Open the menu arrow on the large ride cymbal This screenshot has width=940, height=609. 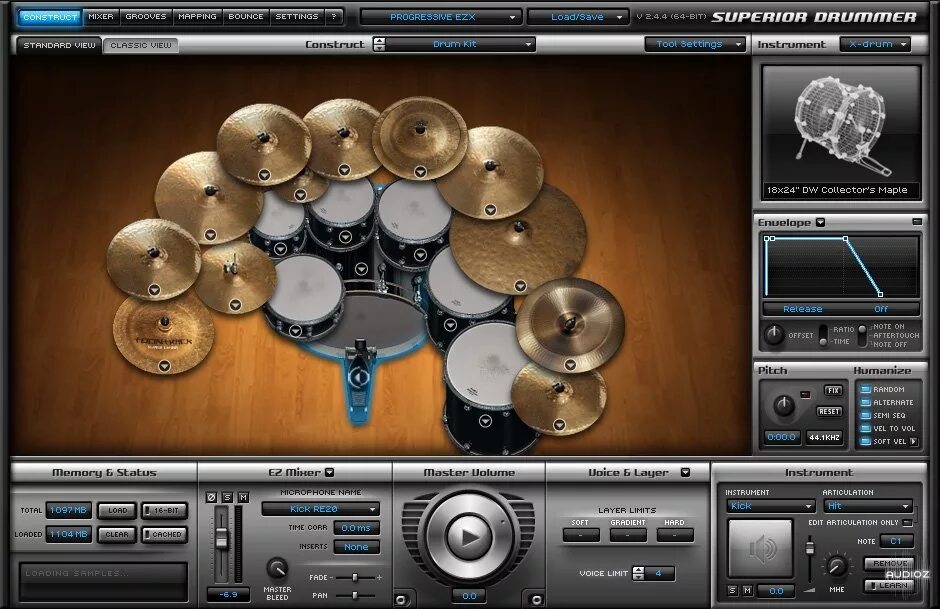[x=520, y=286]
